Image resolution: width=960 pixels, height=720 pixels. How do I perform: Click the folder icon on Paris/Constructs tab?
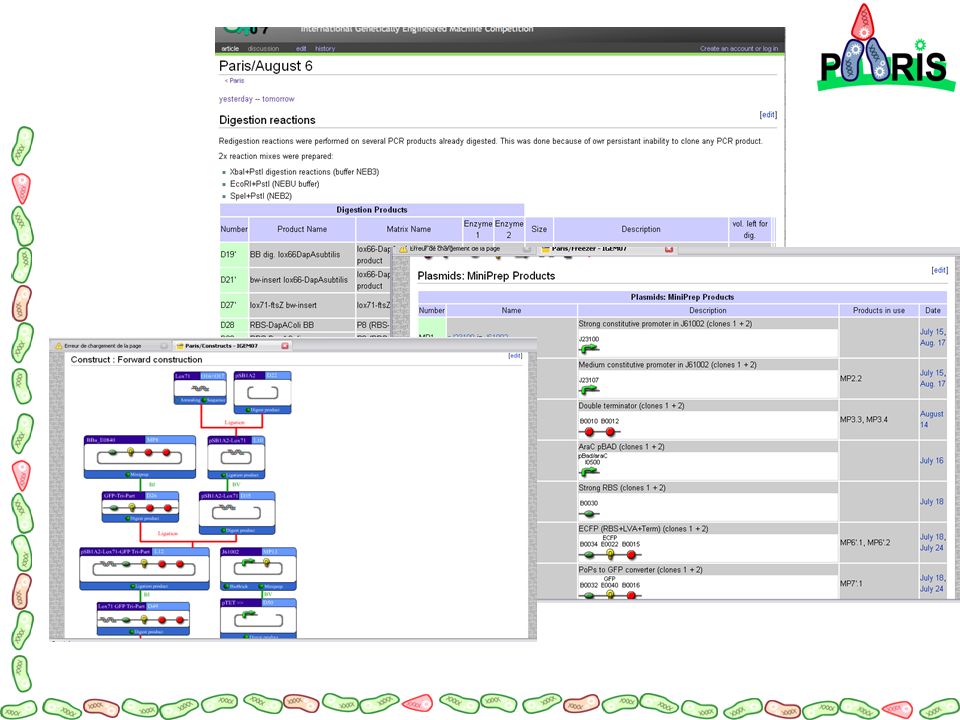pos(180,346)
